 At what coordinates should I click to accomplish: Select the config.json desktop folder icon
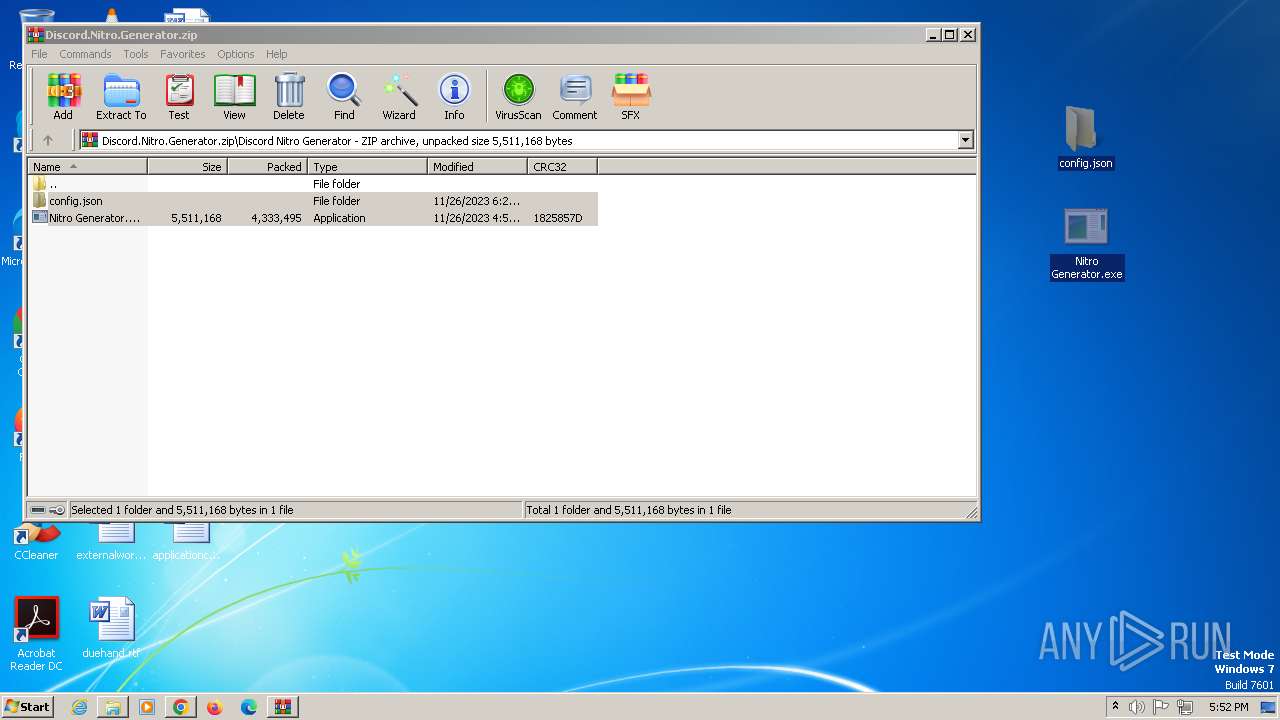[1085, 138]
